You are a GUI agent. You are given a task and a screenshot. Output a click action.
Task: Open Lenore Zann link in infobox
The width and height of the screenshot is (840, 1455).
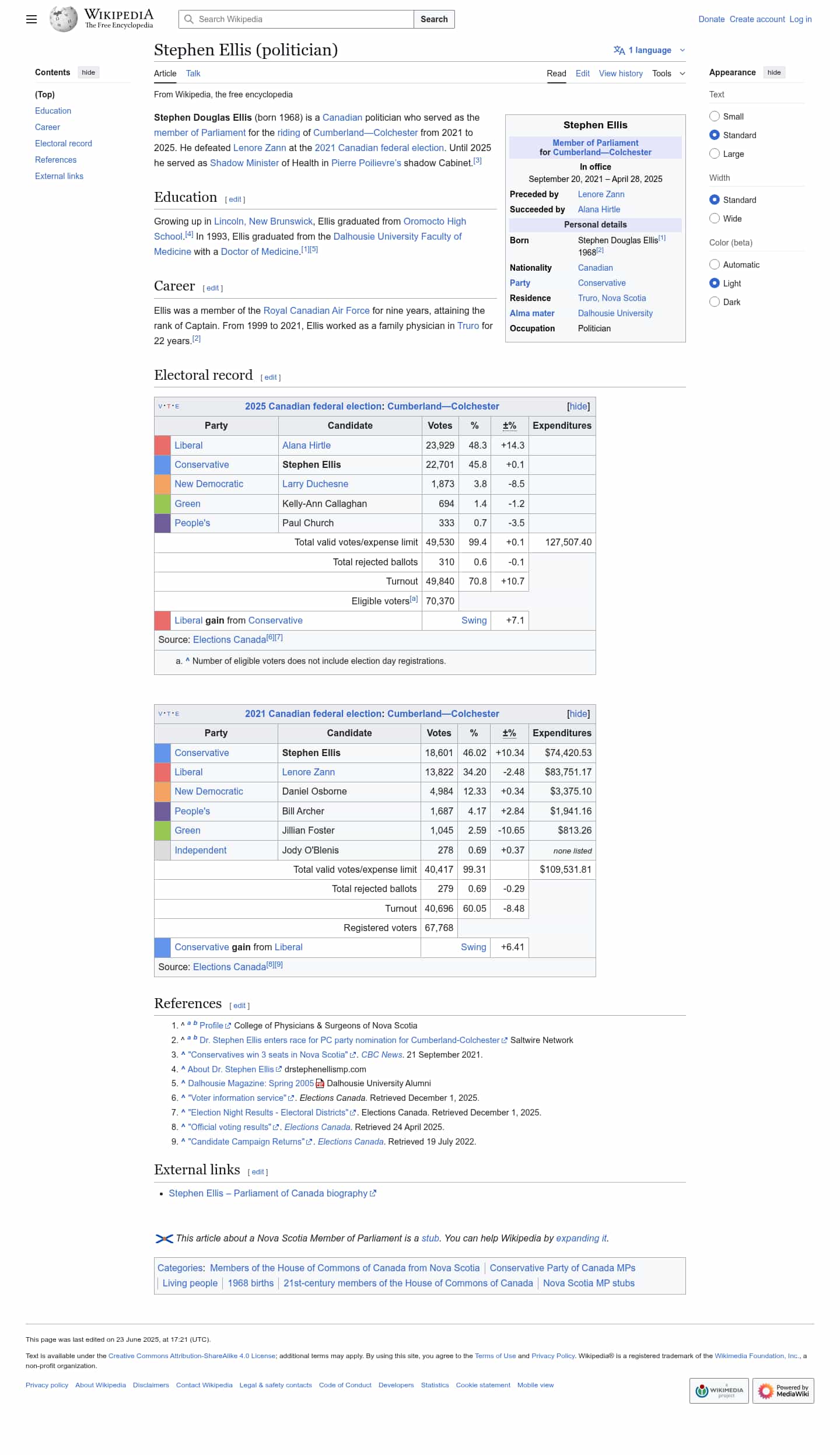601,194
